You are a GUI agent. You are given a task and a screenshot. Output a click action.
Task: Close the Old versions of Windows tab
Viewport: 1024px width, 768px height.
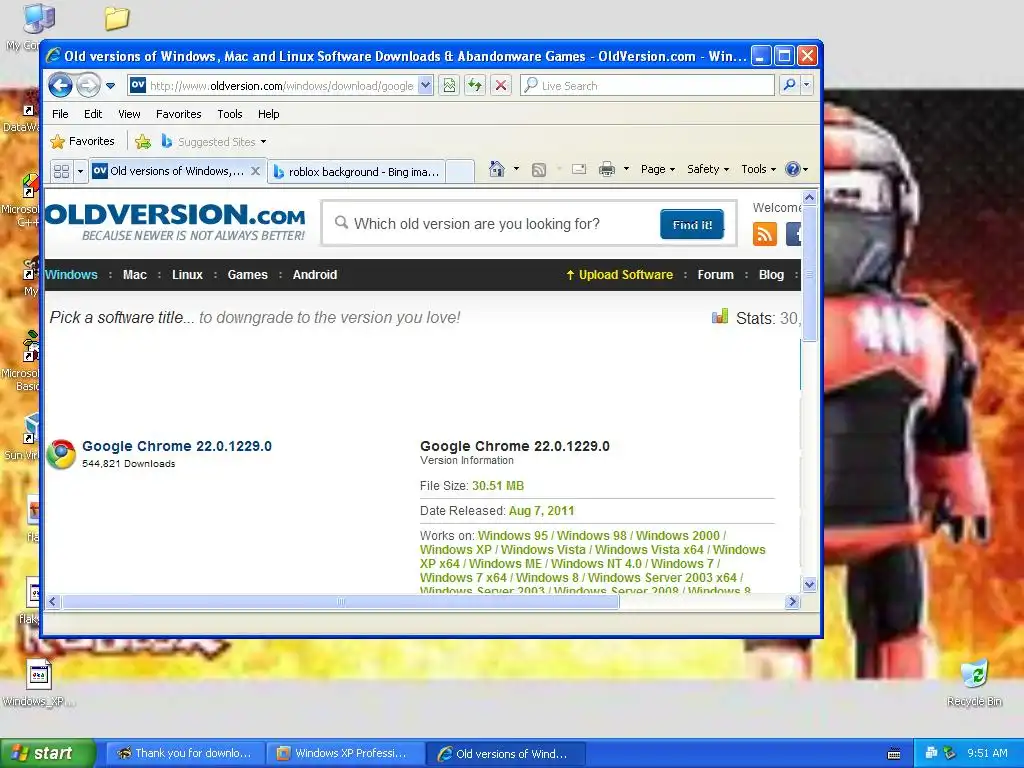(x=255, y=171)
